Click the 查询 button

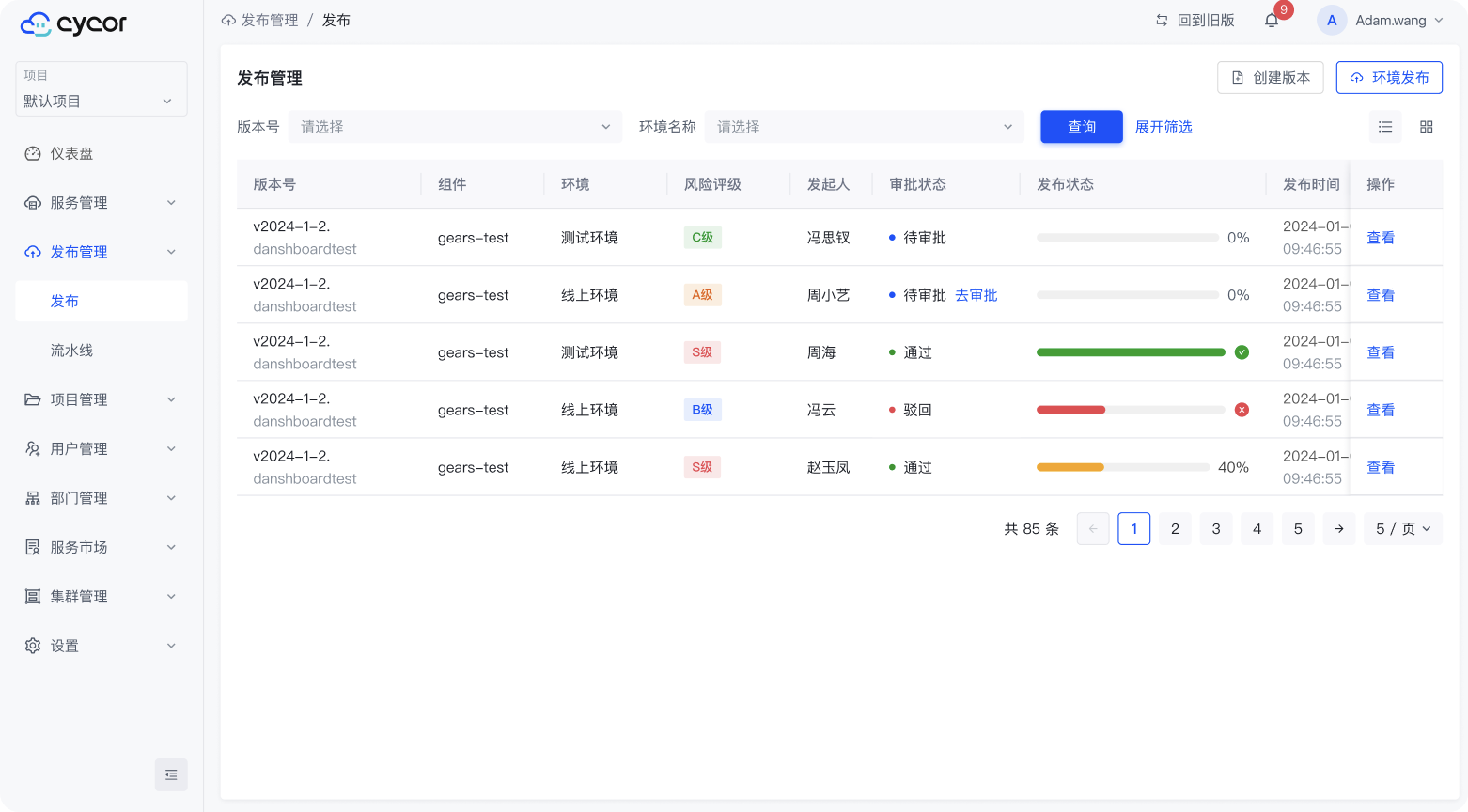pyautogui.click(x=1081, y=127)
